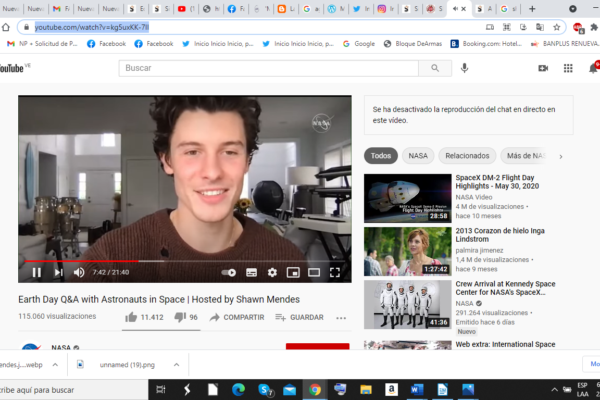Screen dimensions: 600x400
Task: Toggle the autoplay switch in player
Action: (x=228, y=272)
